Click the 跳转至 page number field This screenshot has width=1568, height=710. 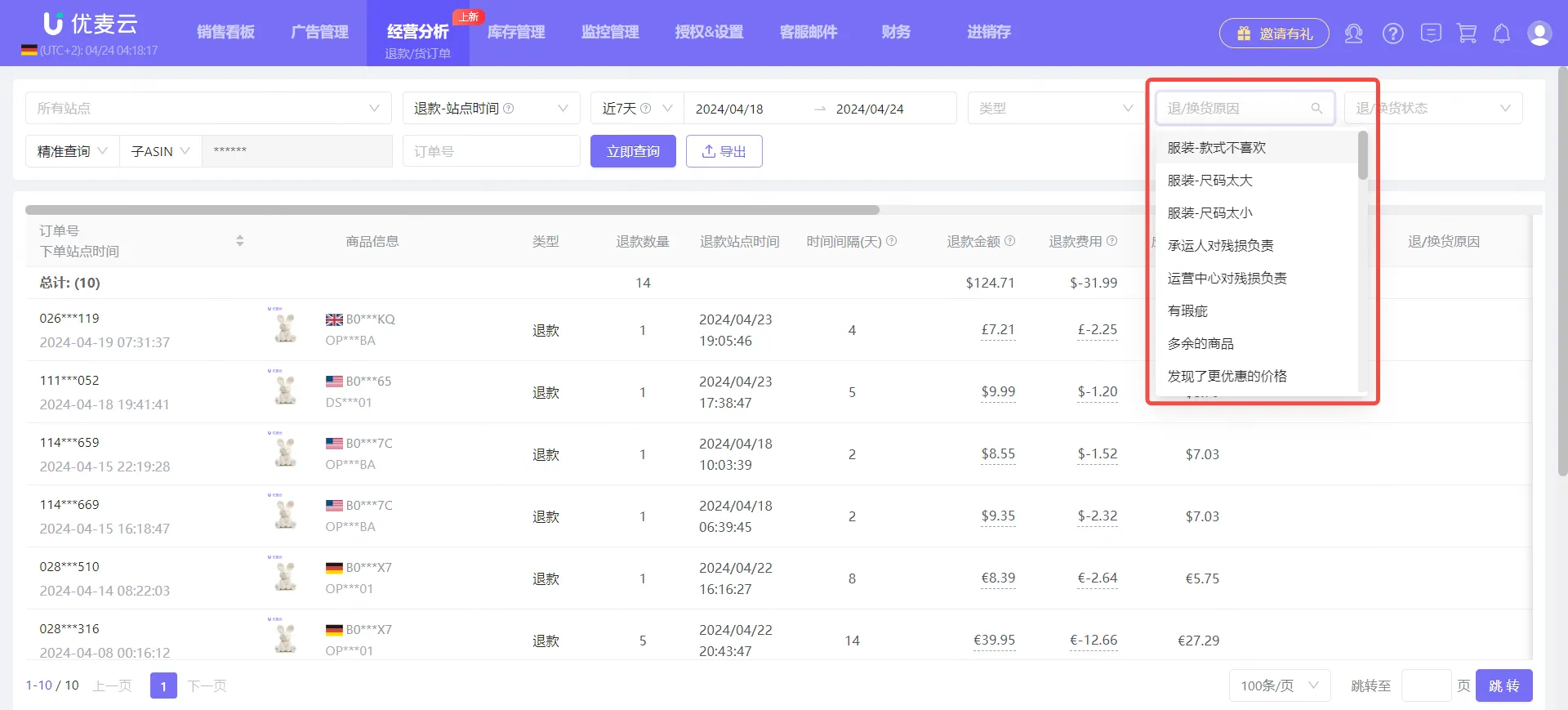tap(1426, 685)
